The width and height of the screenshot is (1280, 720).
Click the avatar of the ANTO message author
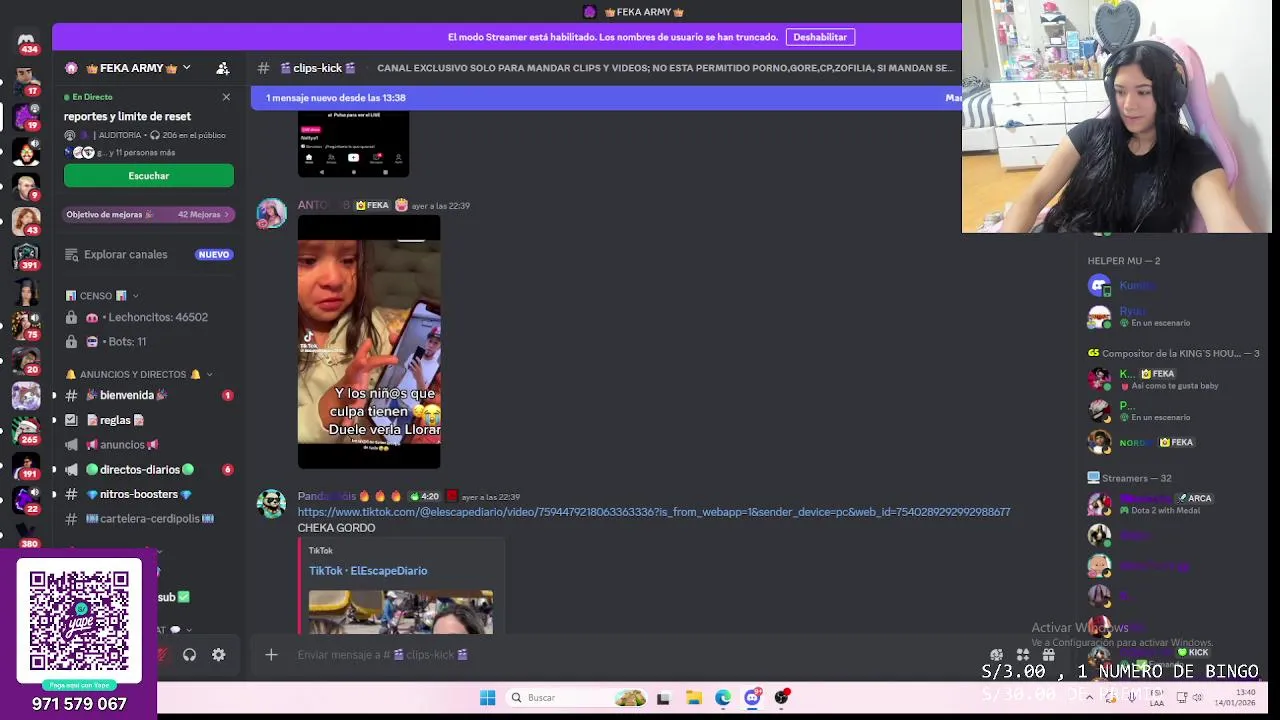[271, 213]
